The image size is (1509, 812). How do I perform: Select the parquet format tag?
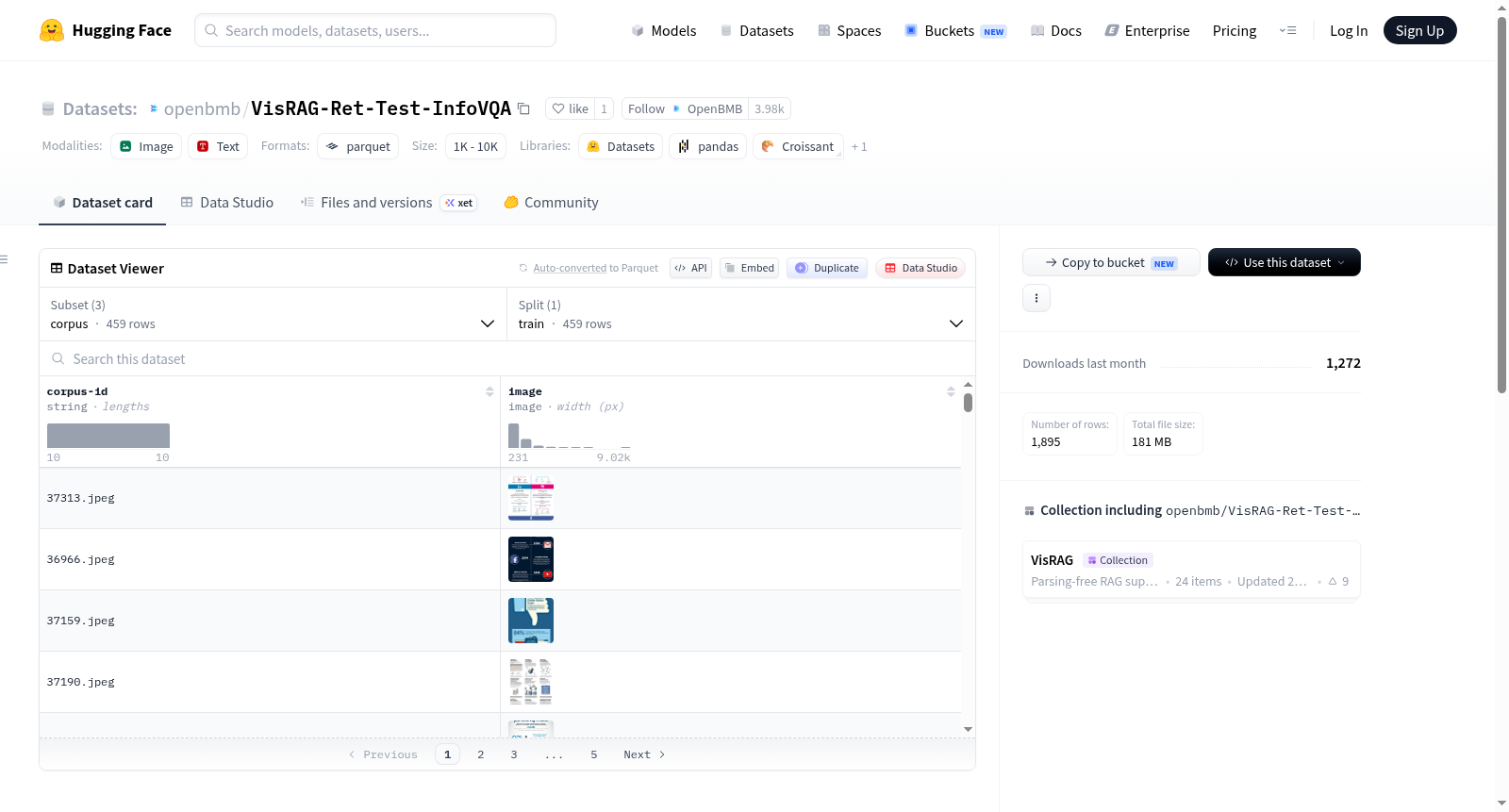[x=357, y=146]
